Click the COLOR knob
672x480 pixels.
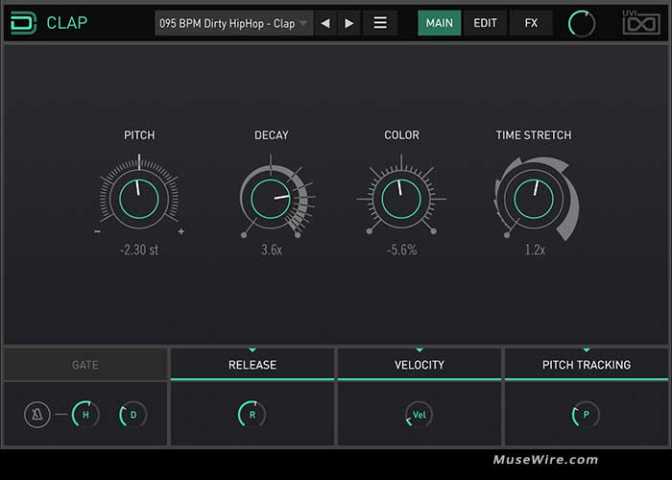[x=401, y=199]
